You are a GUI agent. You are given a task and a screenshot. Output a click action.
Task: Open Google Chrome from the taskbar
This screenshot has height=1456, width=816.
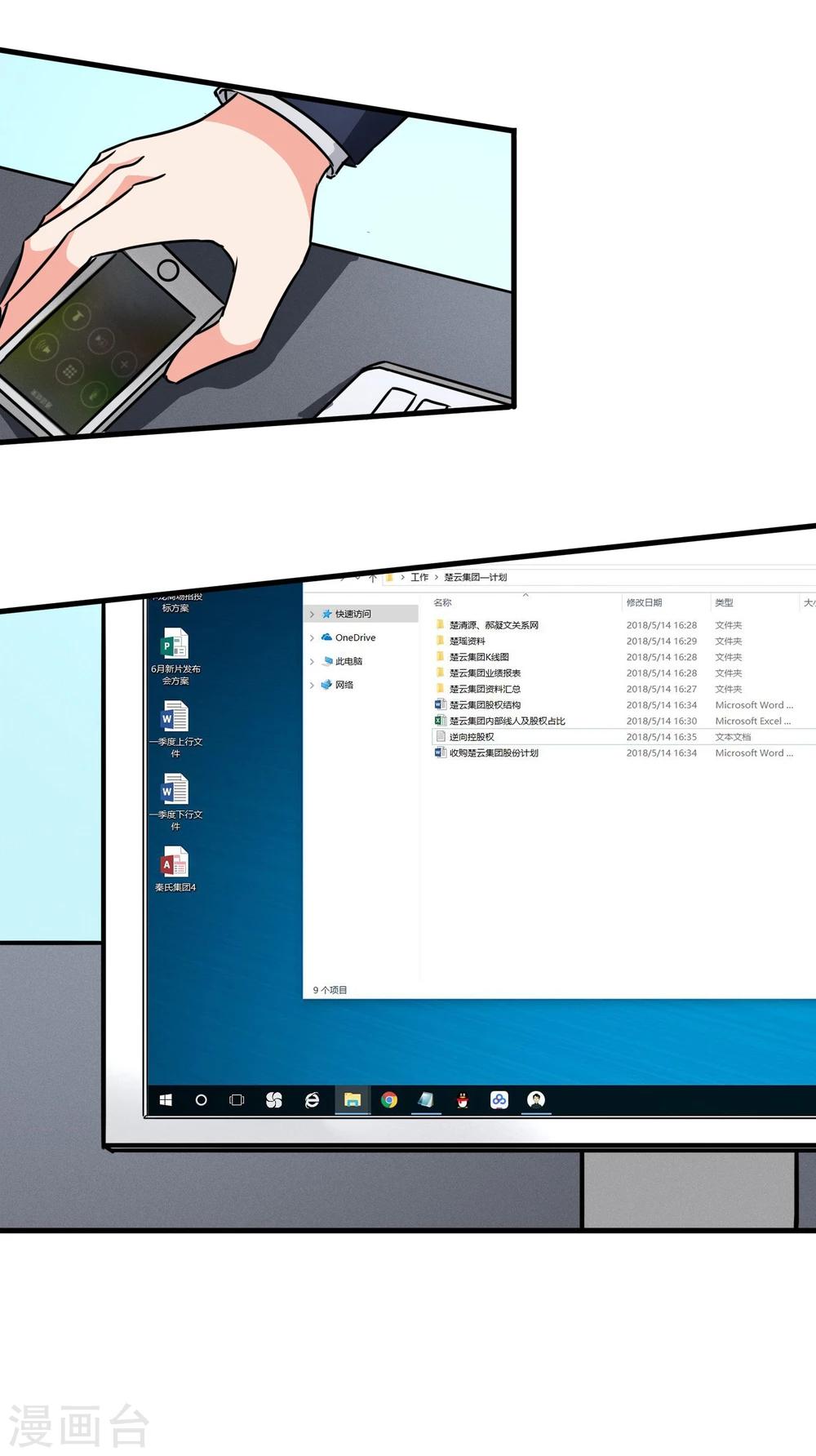(x=389, y=1100)
